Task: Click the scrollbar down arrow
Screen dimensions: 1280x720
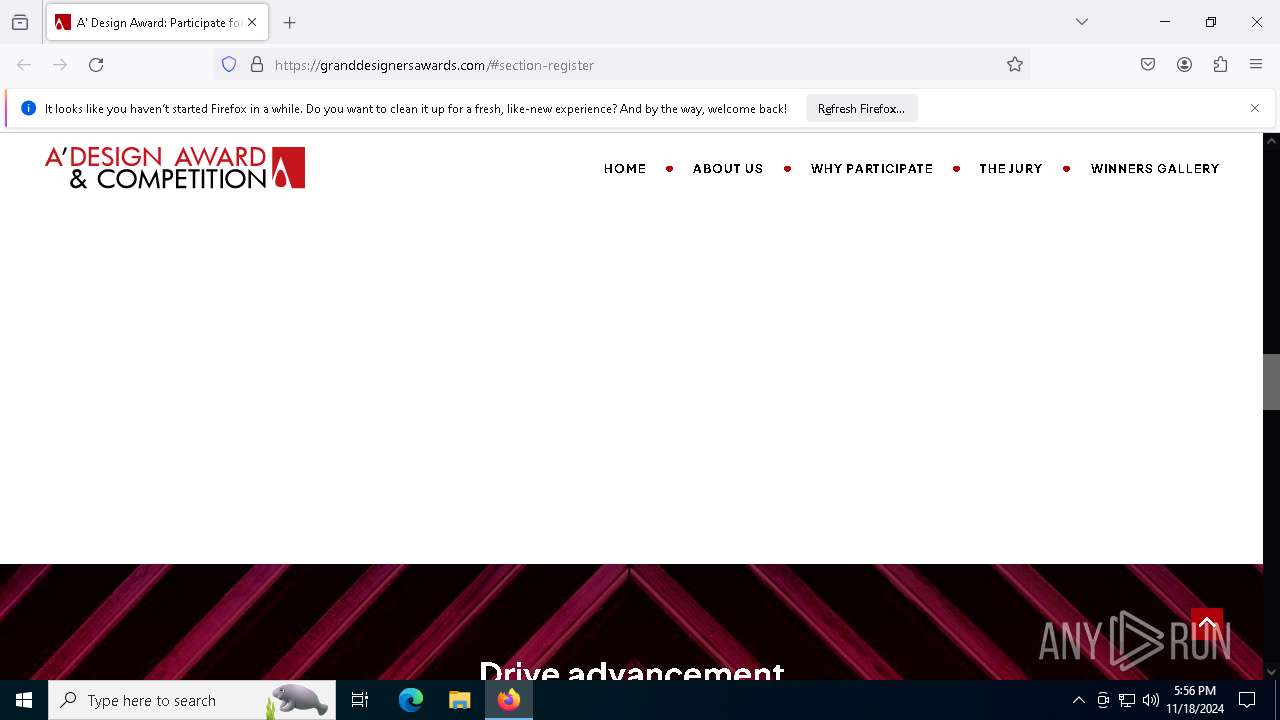Action: click(x=1271, y=672)
